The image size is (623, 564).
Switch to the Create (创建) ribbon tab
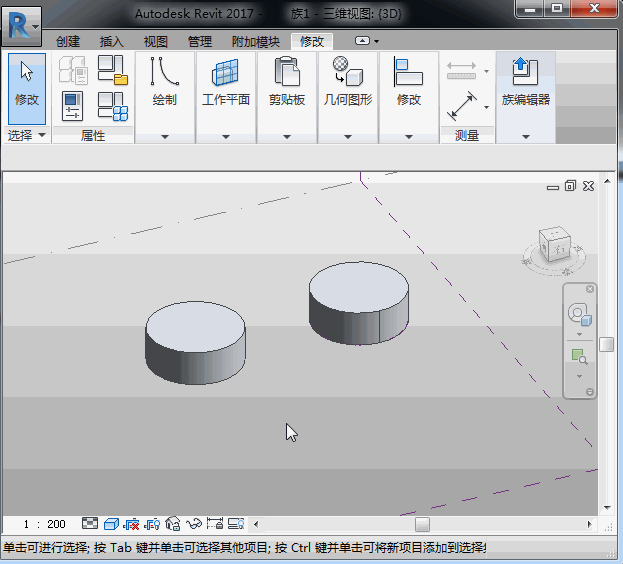(68, 42)
